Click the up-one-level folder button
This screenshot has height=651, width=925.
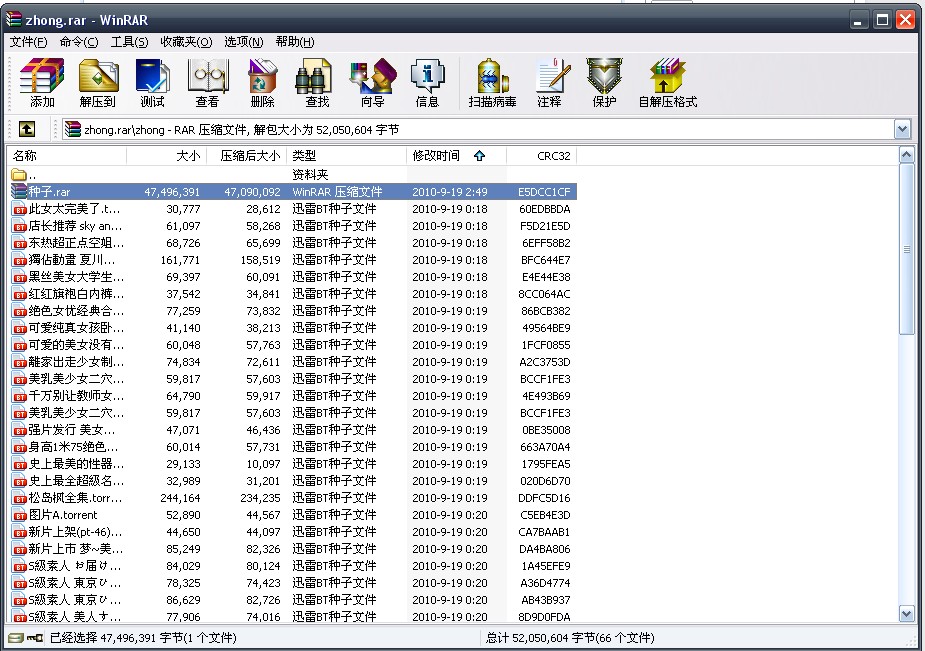27,129
